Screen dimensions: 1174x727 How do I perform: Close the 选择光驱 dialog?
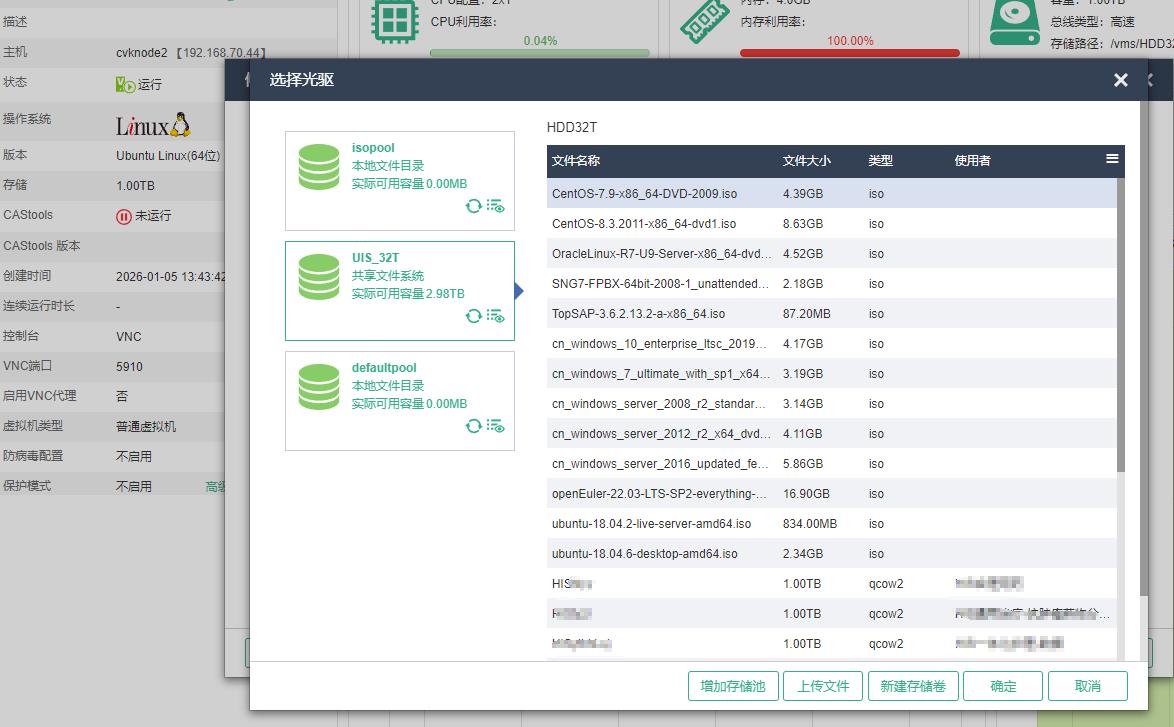point(1120,80)
